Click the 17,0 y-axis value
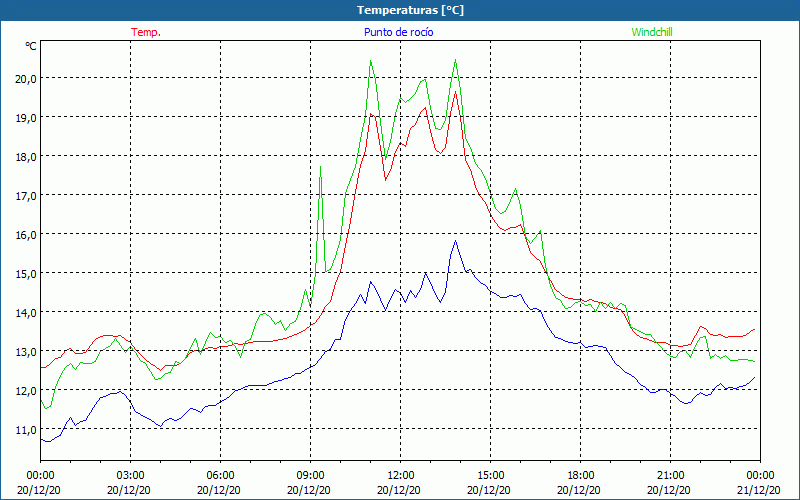Screen dimensions: 800x500 25,195
